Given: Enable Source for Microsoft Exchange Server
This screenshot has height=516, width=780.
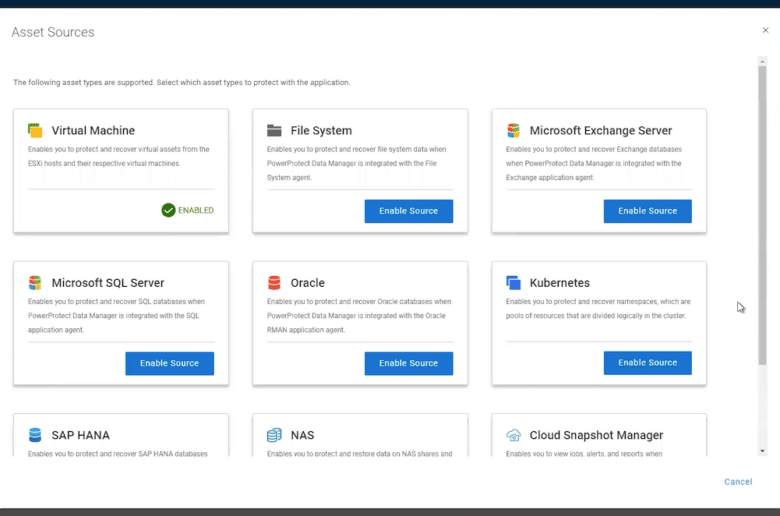Looking at the screenshot, I should pos(647,211).
